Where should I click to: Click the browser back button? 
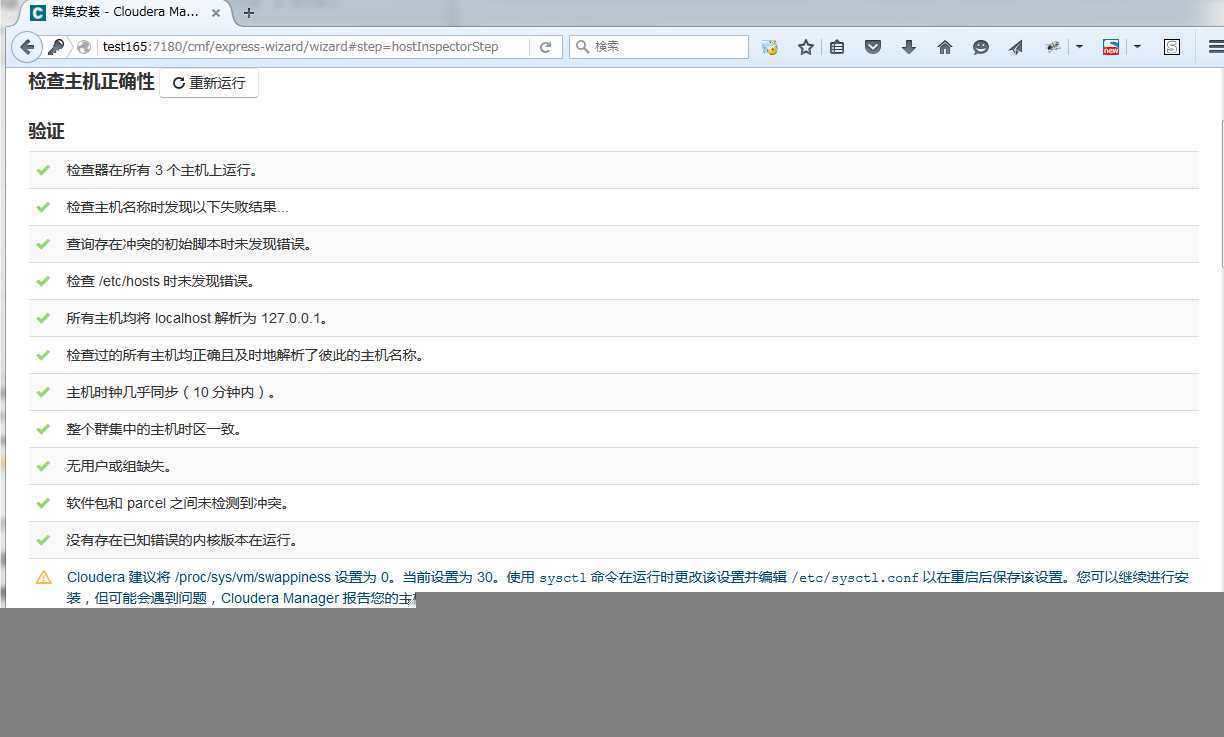click(x=27, y=47)
